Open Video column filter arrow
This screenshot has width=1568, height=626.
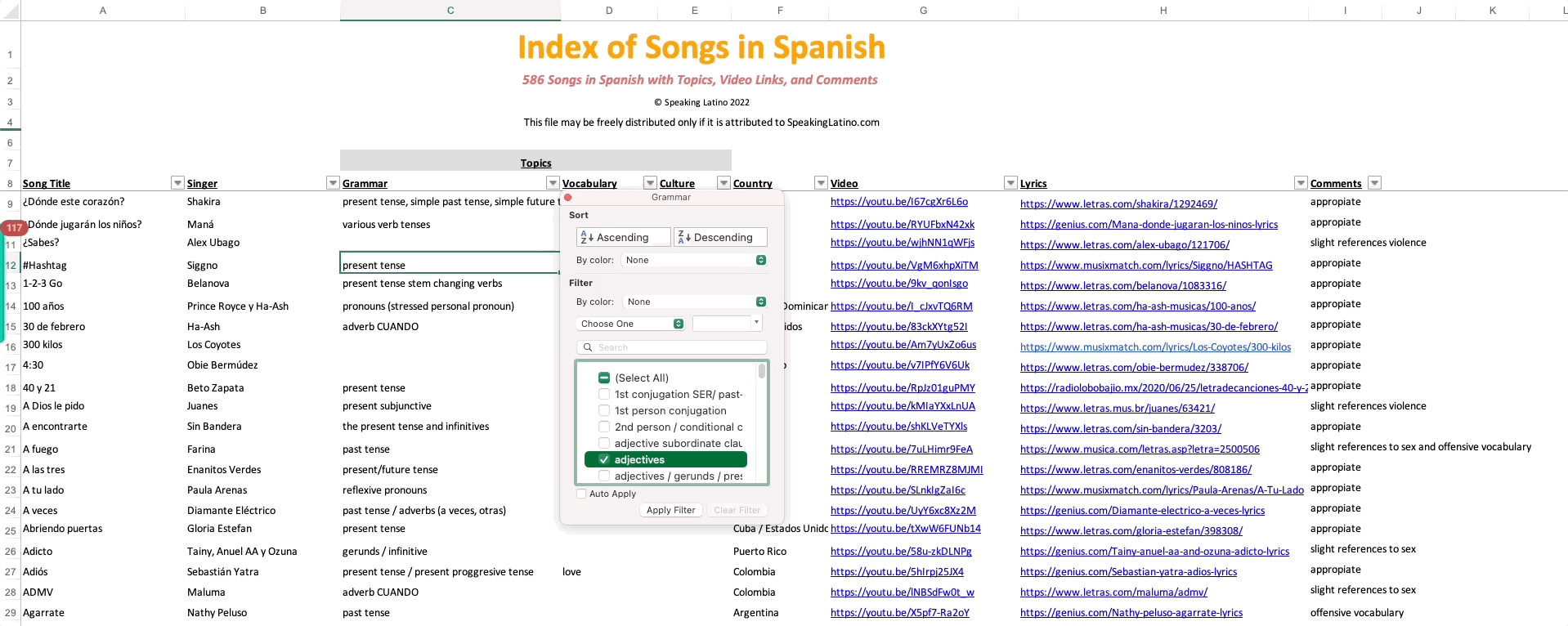click(1011, 183)
